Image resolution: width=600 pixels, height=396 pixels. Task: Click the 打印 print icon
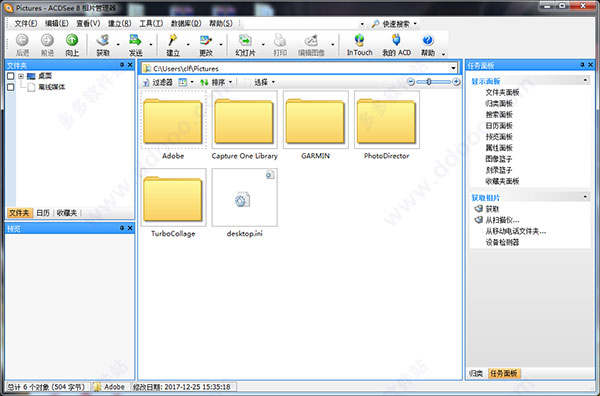pyautogui.click(x=280, y=40)
